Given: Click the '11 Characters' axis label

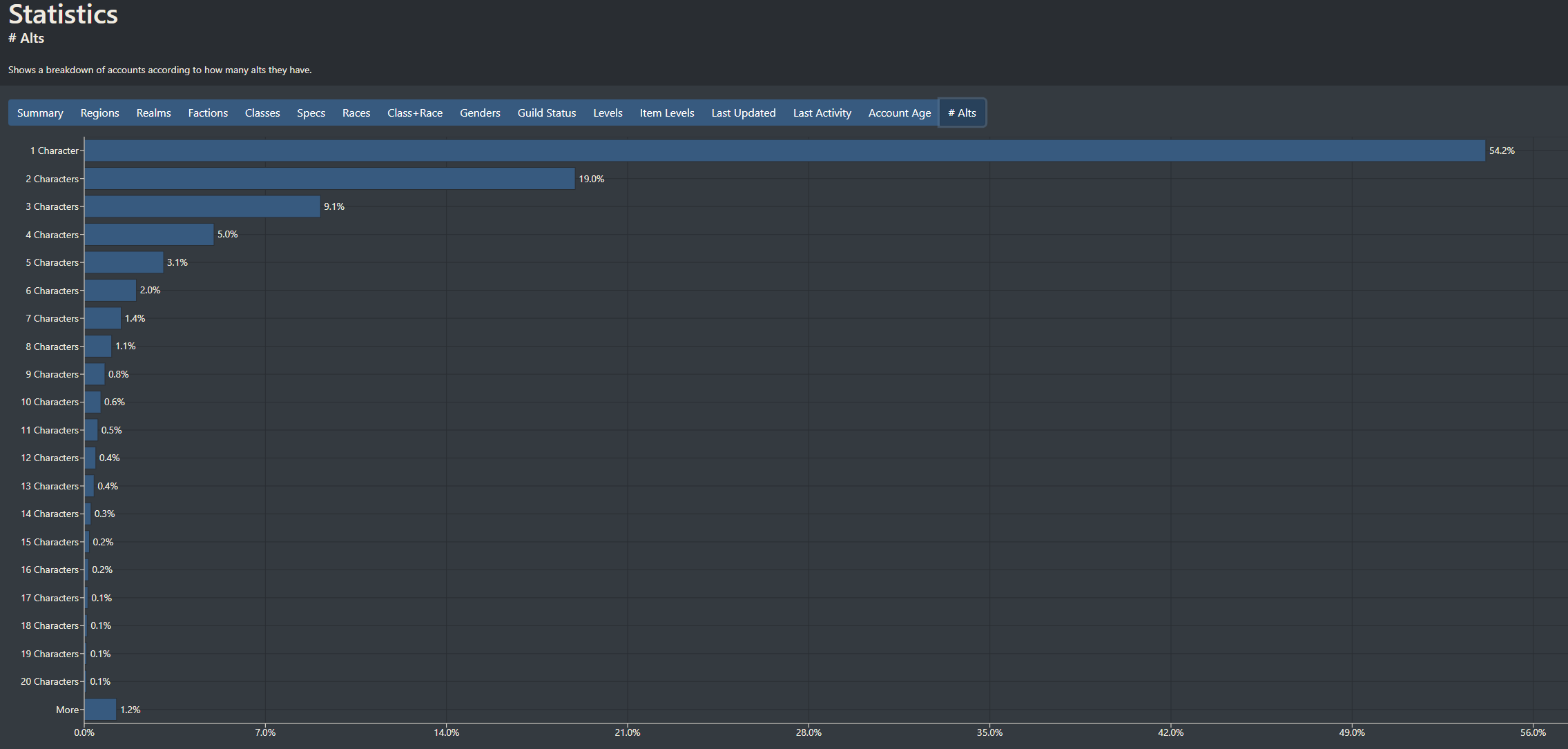Looking at the screenshot, I should (x=50, y=430).
